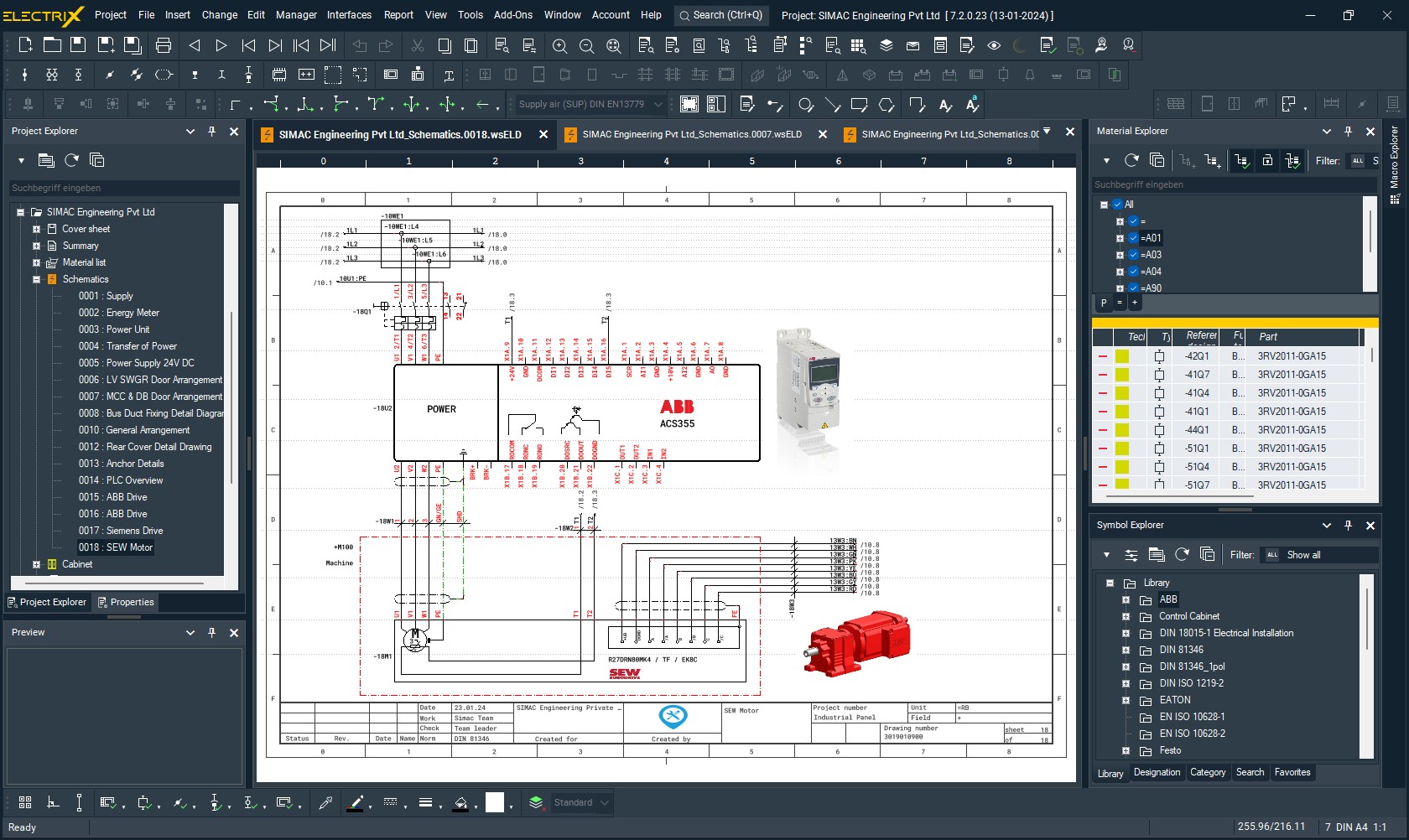Toggle the ALL filter in Material Explorer
Image resolution: width=1409 pixels, height=840 pixels.
(1358, 161)
